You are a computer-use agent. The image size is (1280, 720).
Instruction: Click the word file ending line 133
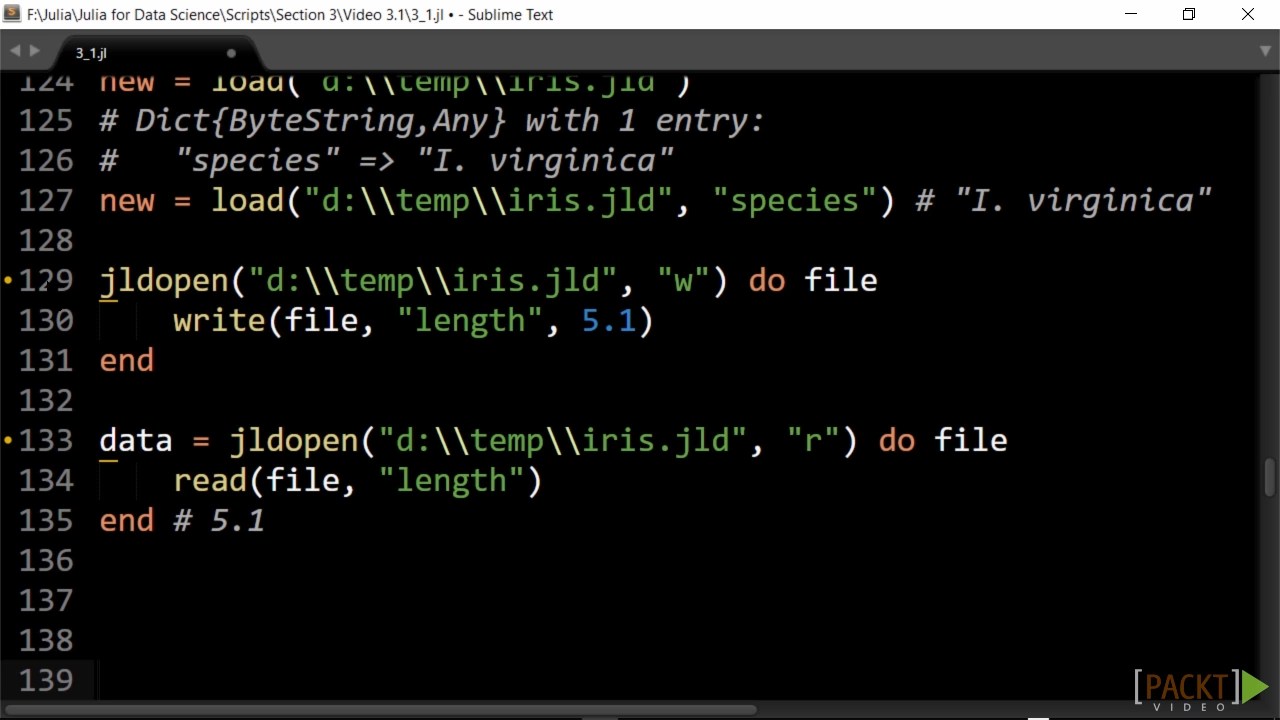coord(971,441)
